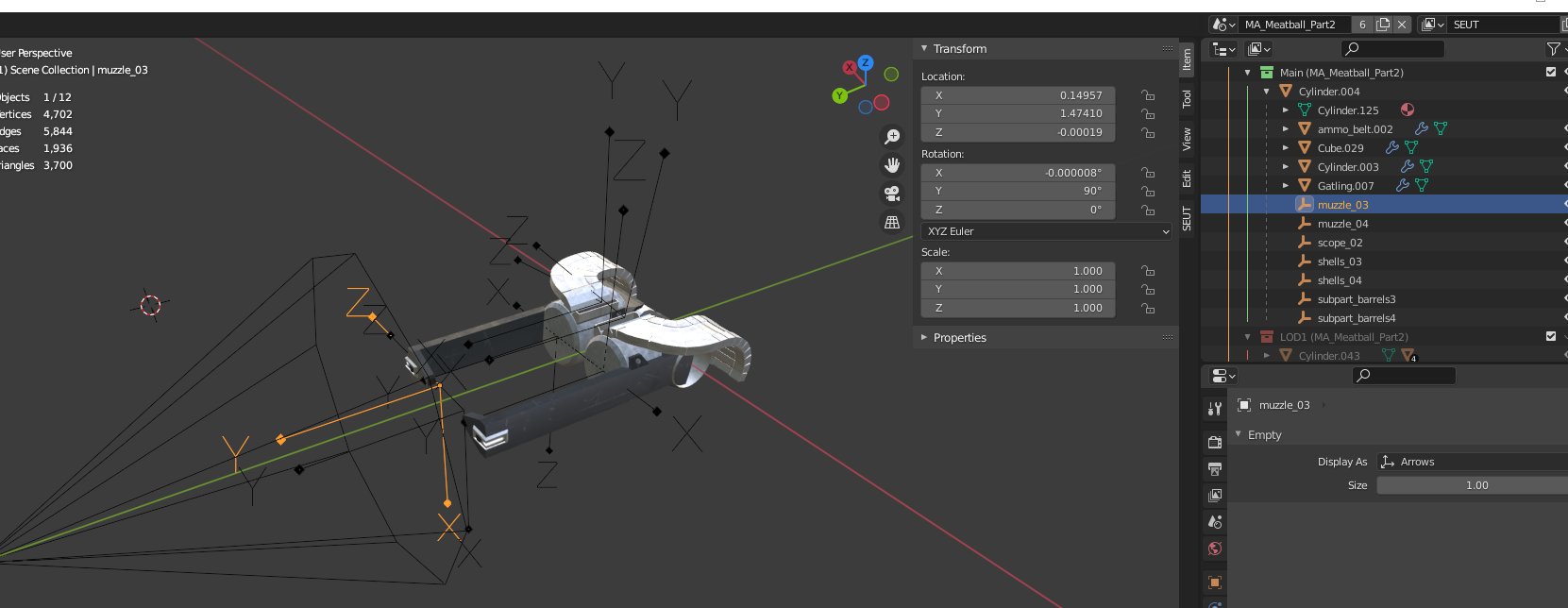Screen dimensions: 1568x608
Task: Click modifier wrench icon on Cylinder.003 row
Action: point(1408,166)
